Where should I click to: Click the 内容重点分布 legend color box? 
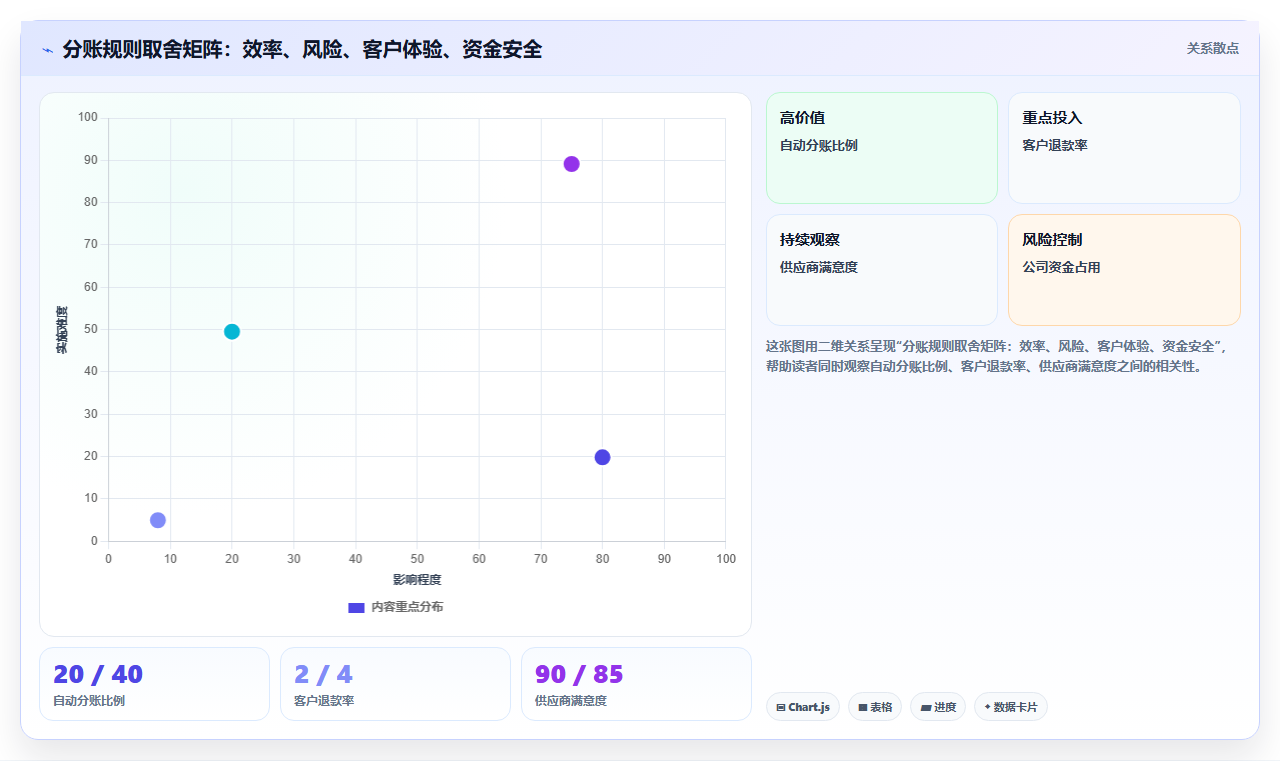[356, 607]
